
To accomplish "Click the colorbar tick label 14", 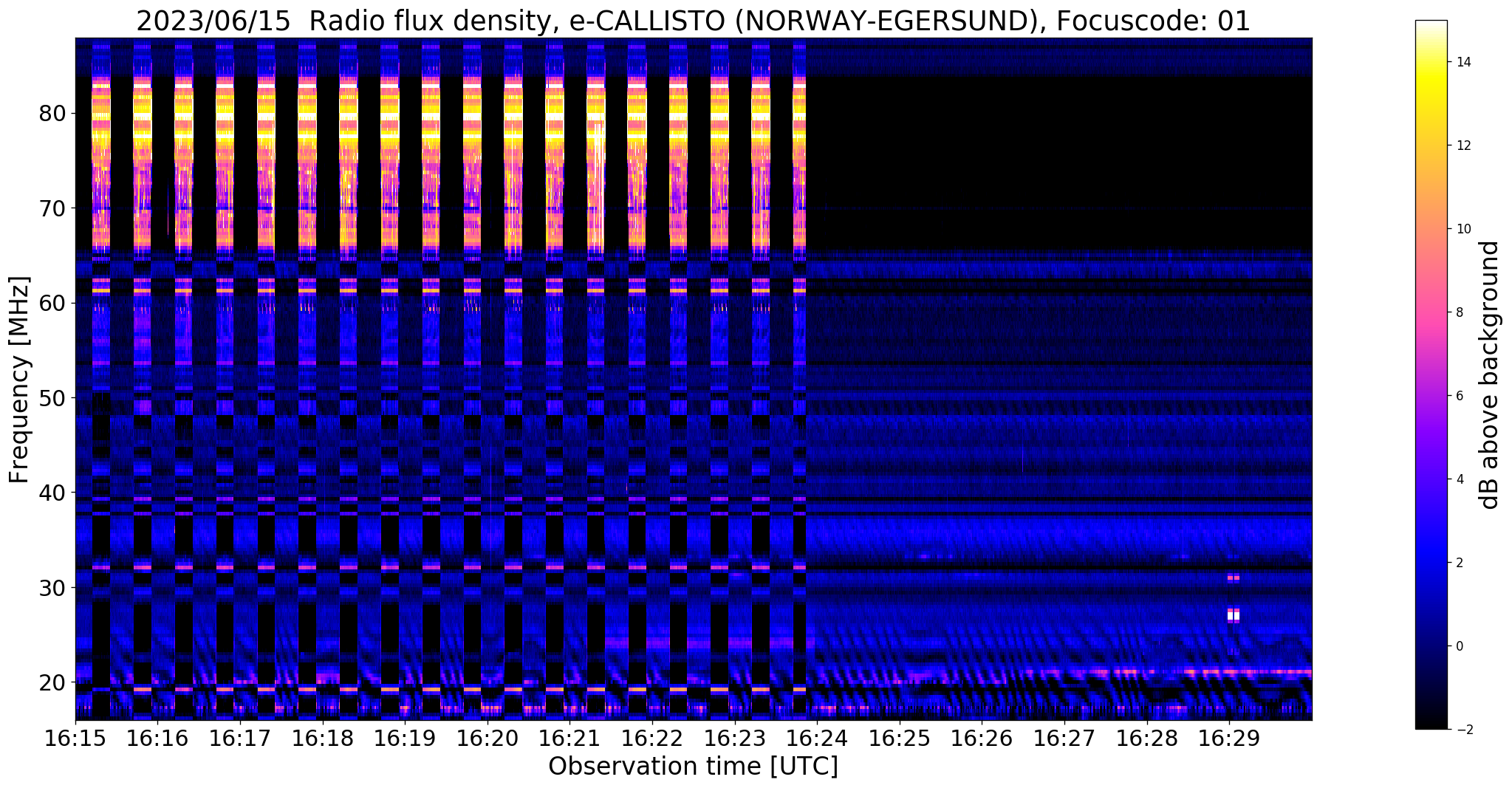I will click(x=1463, y=62).
